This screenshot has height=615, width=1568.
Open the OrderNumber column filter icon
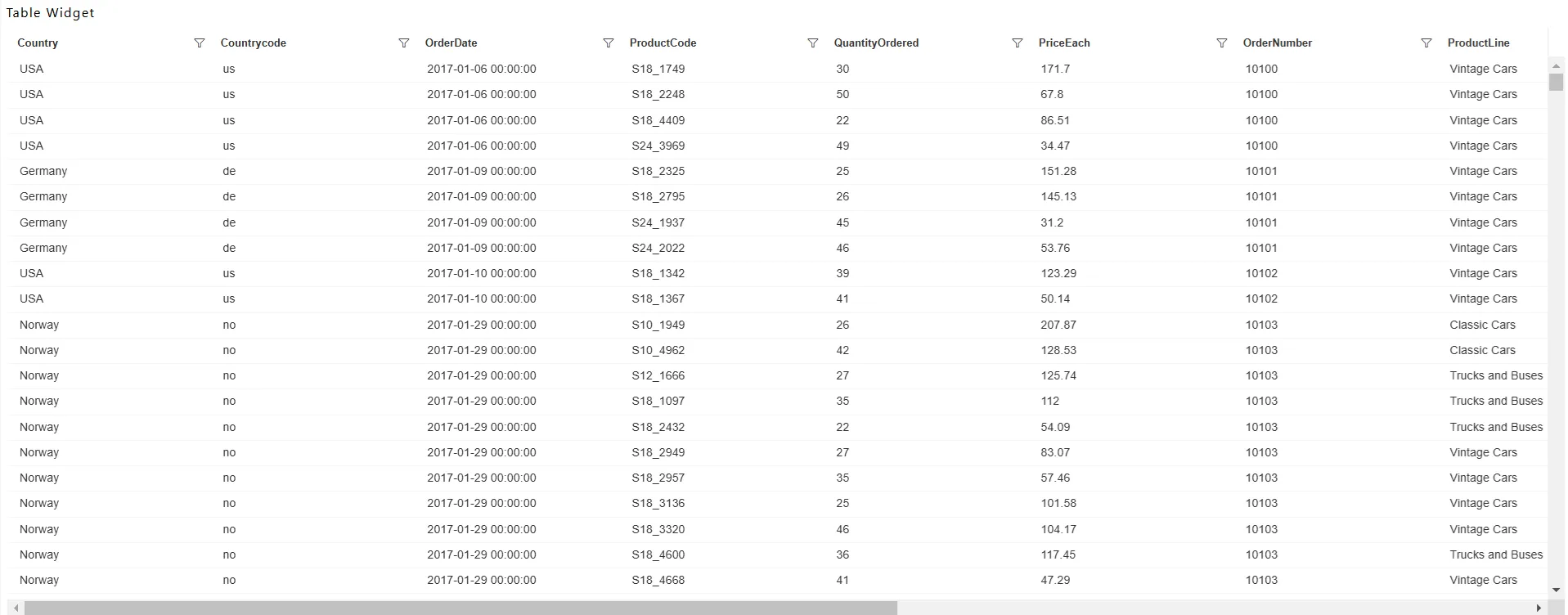1426,43
